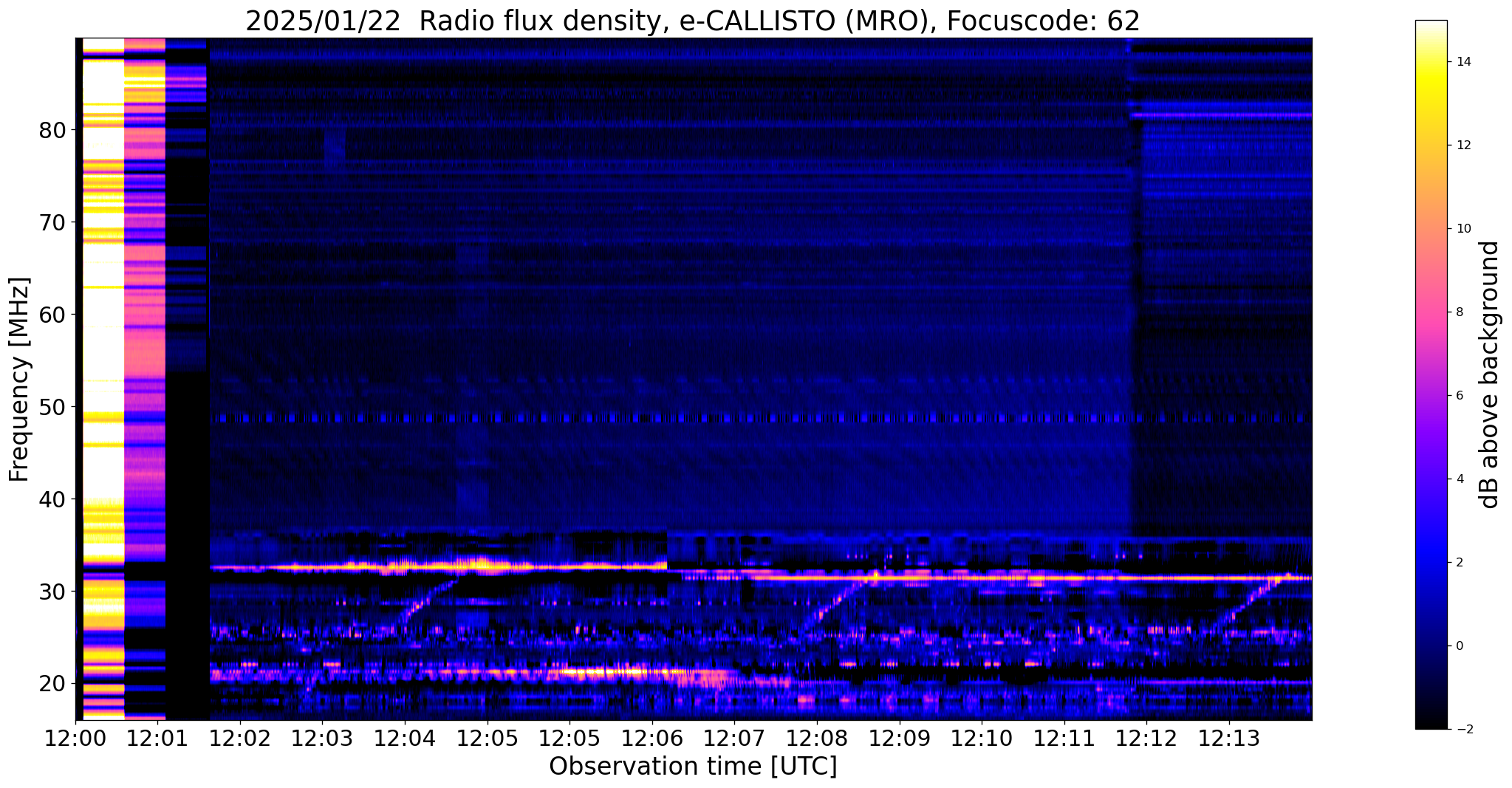Click the 12:07 time tick label
This screenshot has width=1512, height=788.
[x=734, y=739]
